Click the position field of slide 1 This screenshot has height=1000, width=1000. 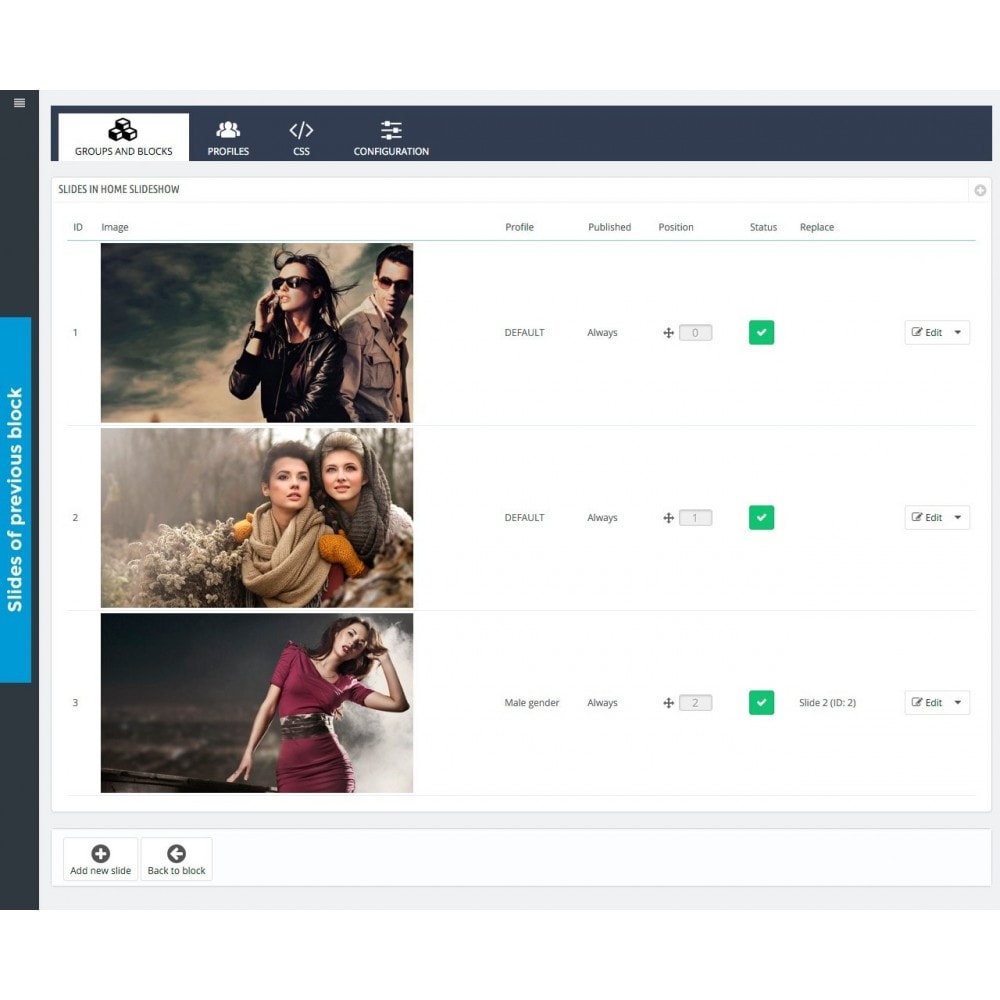(695, 333)
